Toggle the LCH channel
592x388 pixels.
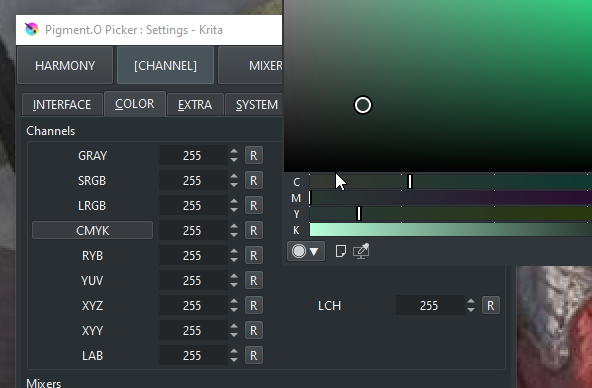pyautogui.click(x=330, y=305)
